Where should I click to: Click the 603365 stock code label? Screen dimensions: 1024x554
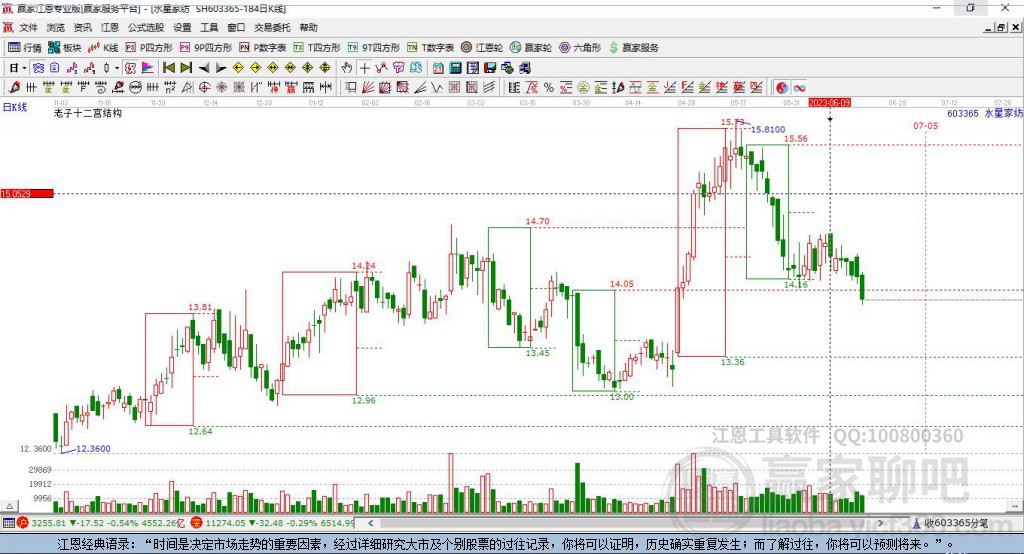[x=963, y=113]
